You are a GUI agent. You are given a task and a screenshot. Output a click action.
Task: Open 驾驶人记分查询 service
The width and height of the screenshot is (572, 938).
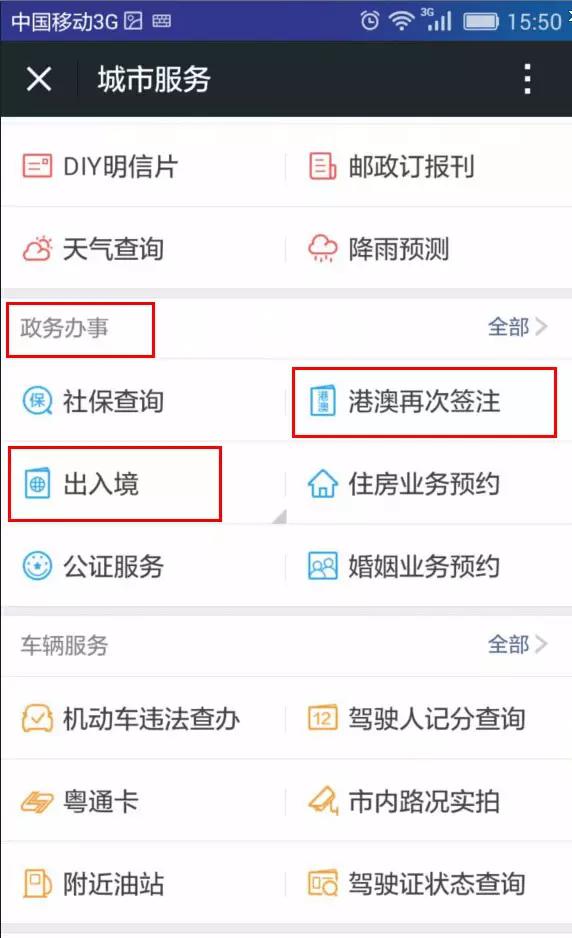(416, 718)
